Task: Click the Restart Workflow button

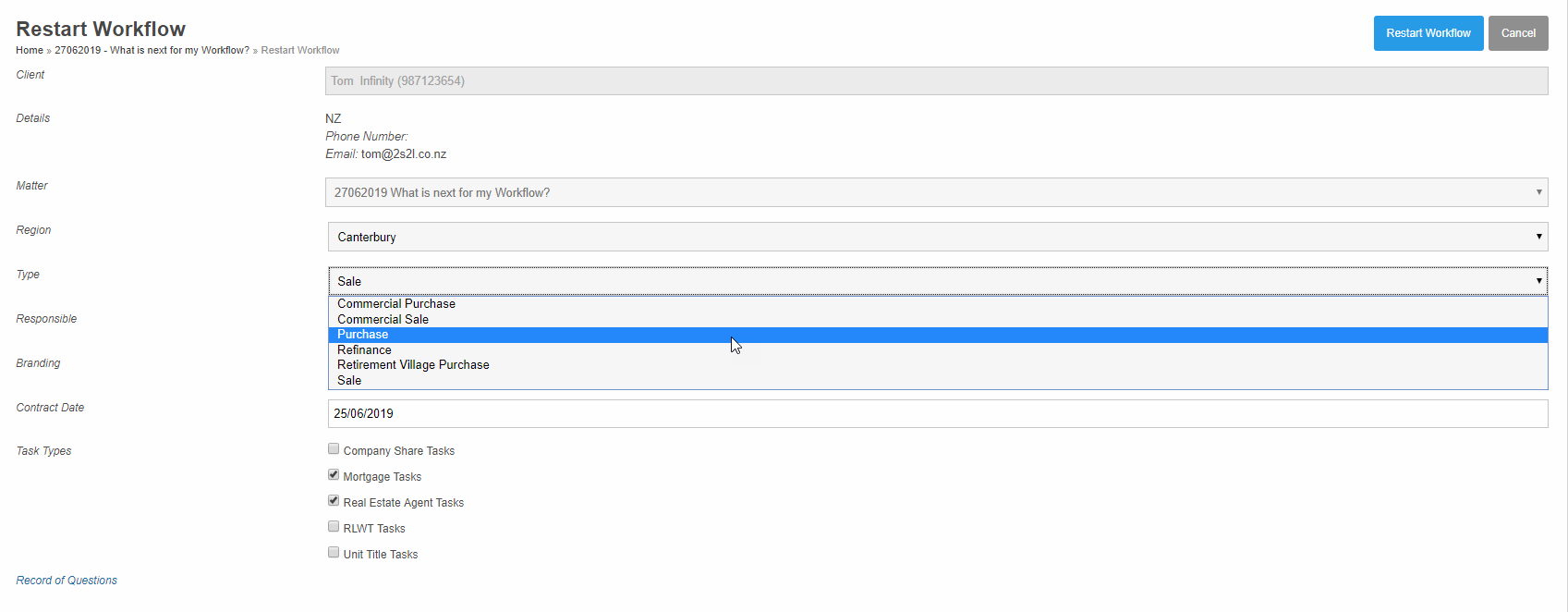Action: point(1428,33)
